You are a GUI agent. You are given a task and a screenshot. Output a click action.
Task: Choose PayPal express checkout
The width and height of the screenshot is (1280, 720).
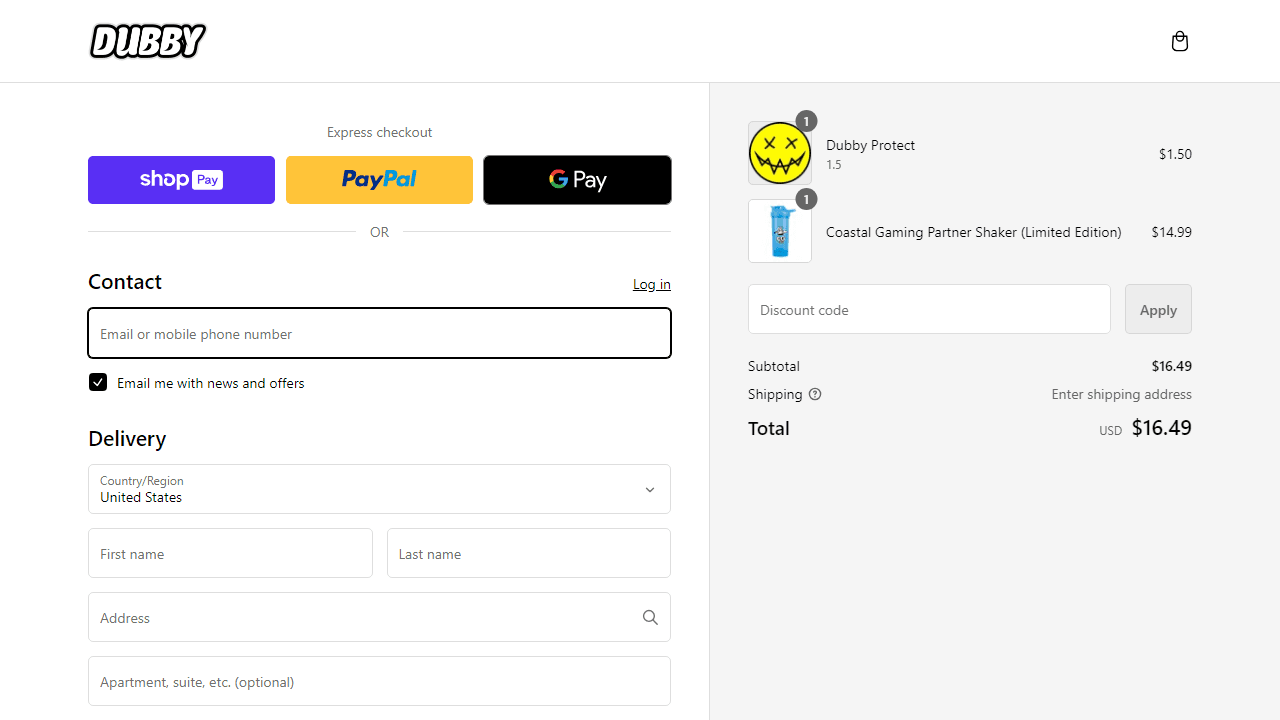tap(379, 180)
